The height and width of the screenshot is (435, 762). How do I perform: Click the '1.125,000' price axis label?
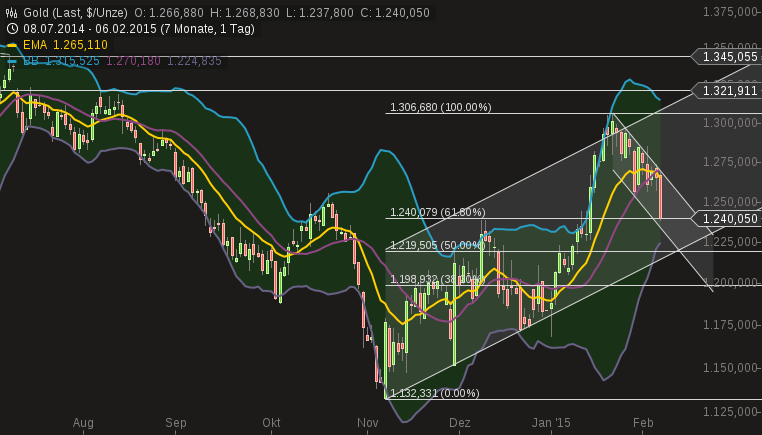730,412
